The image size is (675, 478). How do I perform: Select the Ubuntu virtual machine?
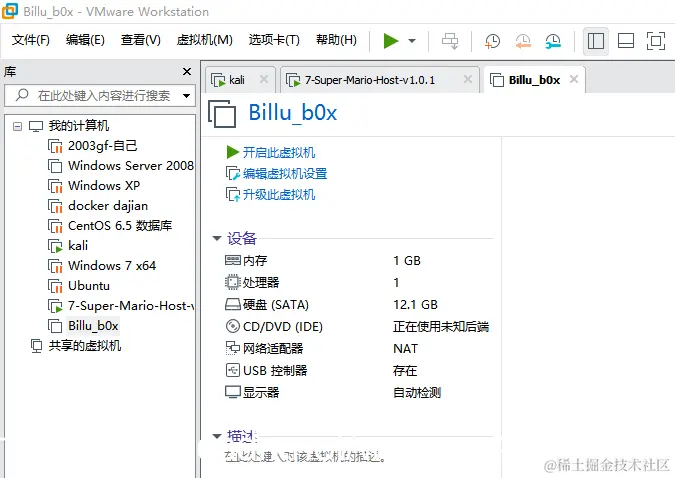[x=89, y=286]
